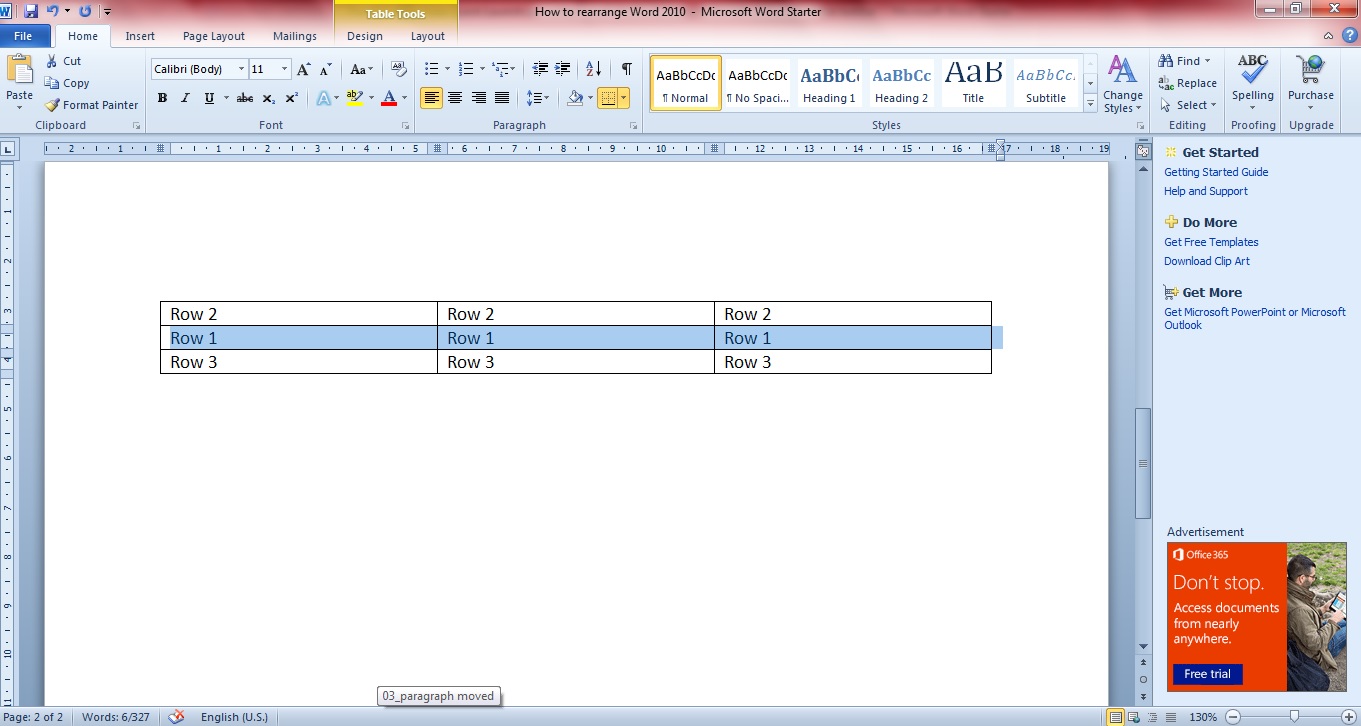The image size is (1361, 726).
Task: Save the document from Quick Access toolbar
Action: (30, 11)
